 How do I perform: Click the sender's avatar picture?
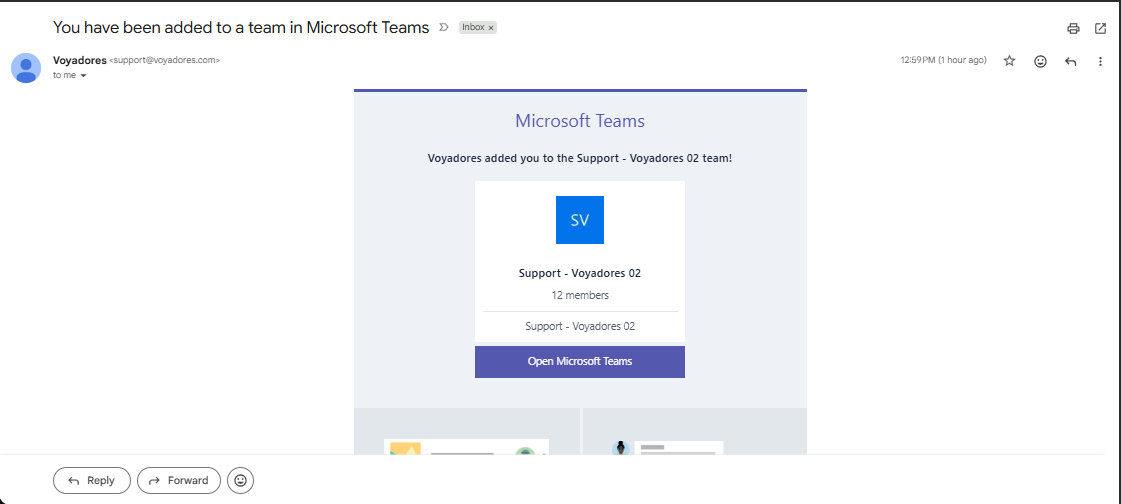click(x=26, y=68)
